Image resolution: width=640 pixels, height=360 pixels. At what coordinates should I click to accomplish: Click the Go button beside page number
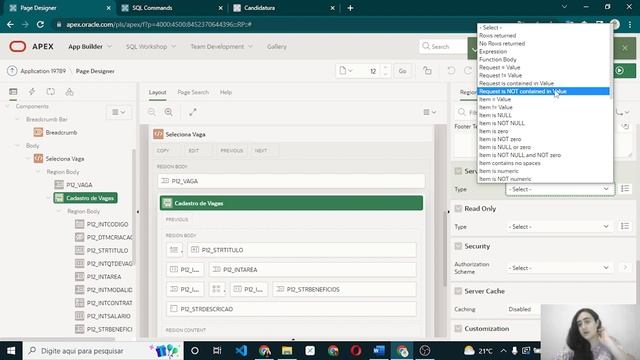click(x=402, y=71)
